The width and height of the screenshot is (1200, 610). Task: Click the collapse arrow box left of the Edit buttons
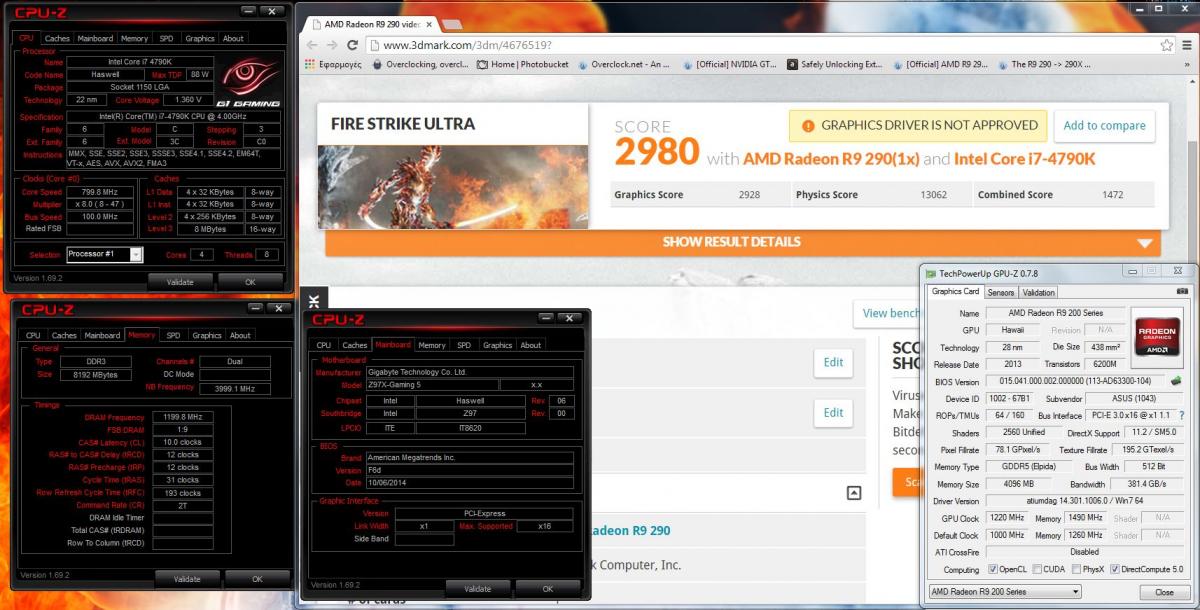(x=853, y=493)
